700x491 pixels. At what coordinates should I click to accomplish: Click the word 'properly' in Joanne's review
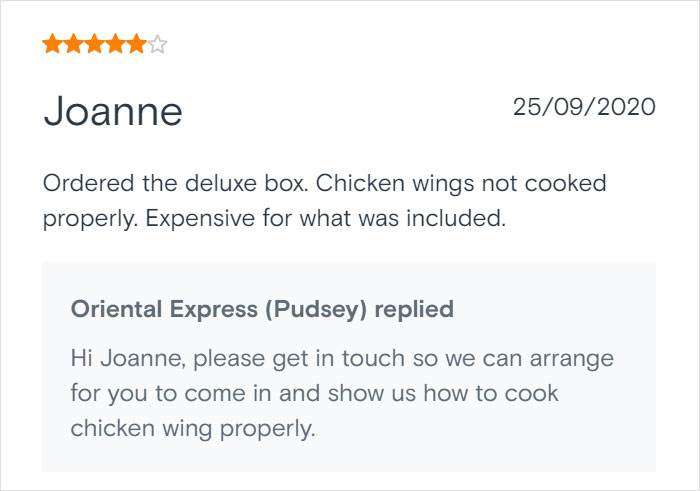coord(90,218)
